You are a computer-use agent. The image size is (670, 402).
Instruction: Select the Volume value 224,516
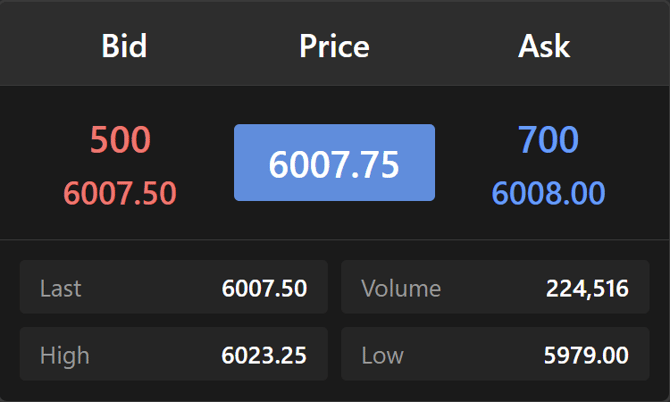click(587, 289)
